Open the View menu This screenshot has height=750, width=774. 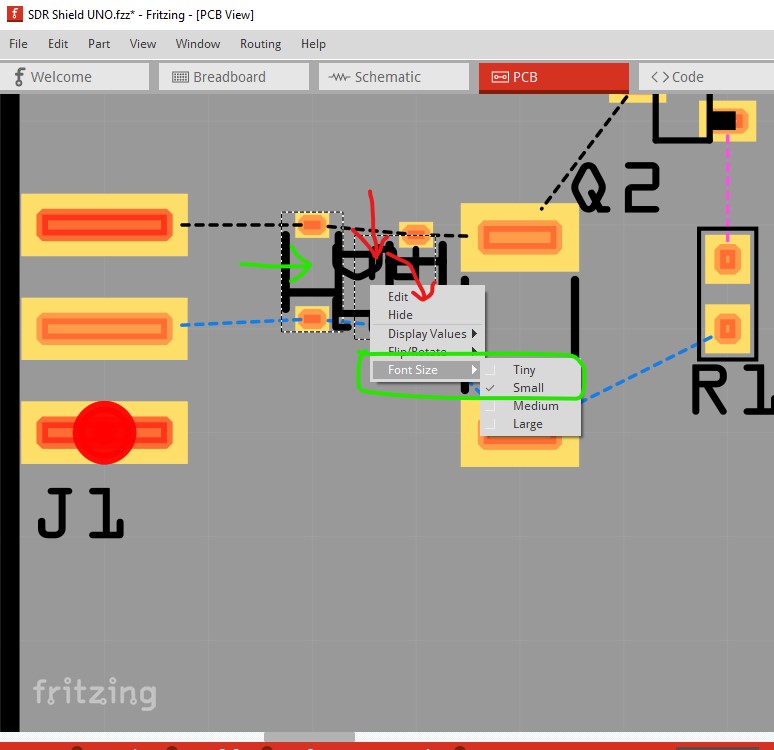pos(143,44)
